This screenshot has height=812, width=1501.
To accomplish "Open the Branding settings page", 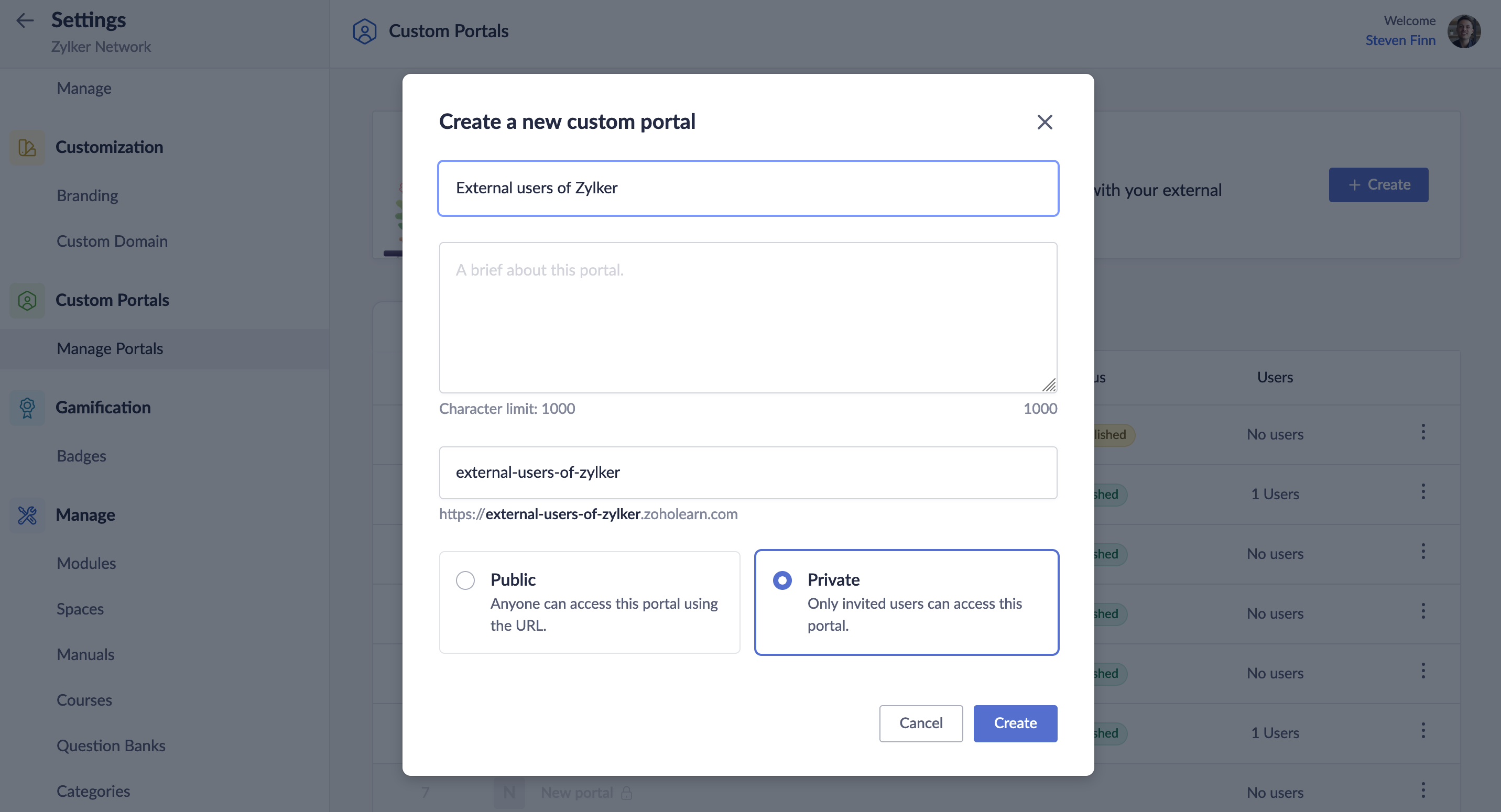I will pyautogui.click(x=88, y=196).
